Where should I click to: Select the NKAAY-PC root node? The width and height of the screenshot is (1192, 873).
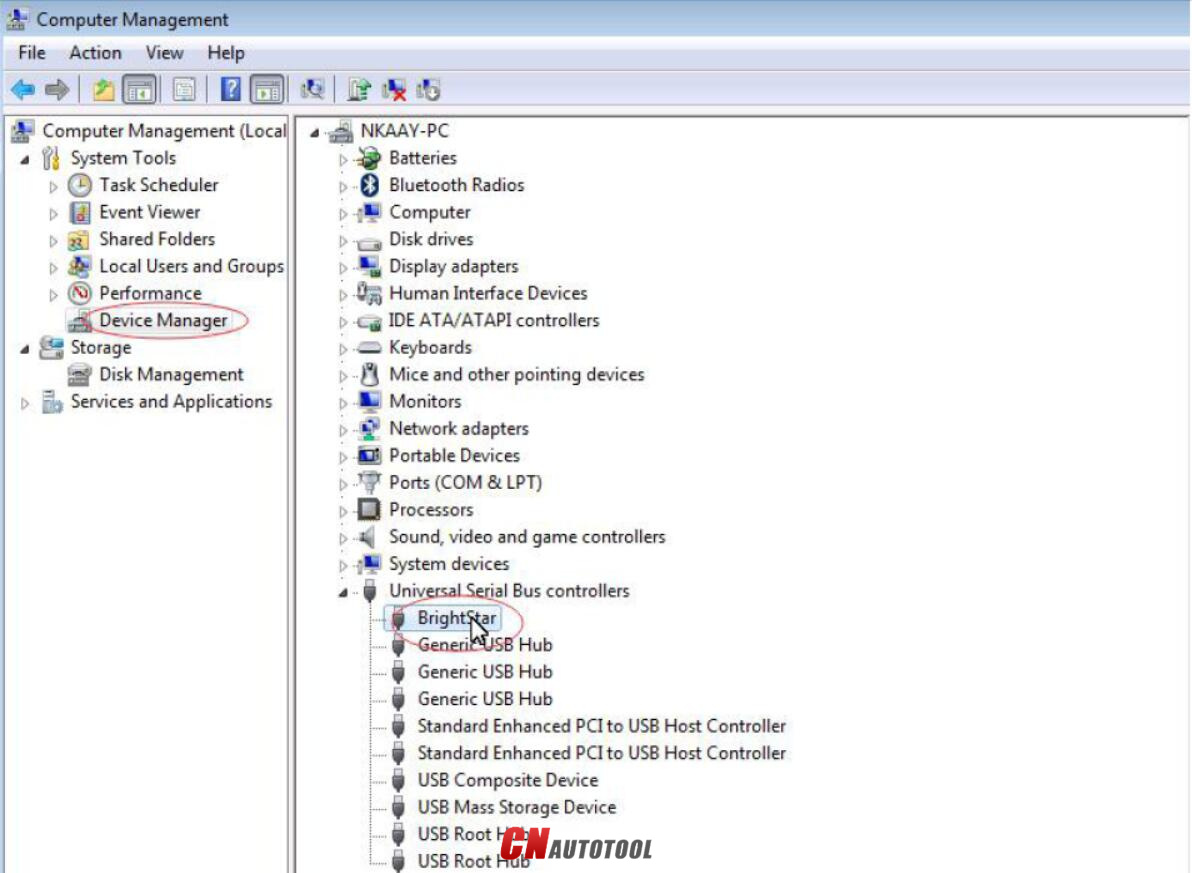[404, 131]
